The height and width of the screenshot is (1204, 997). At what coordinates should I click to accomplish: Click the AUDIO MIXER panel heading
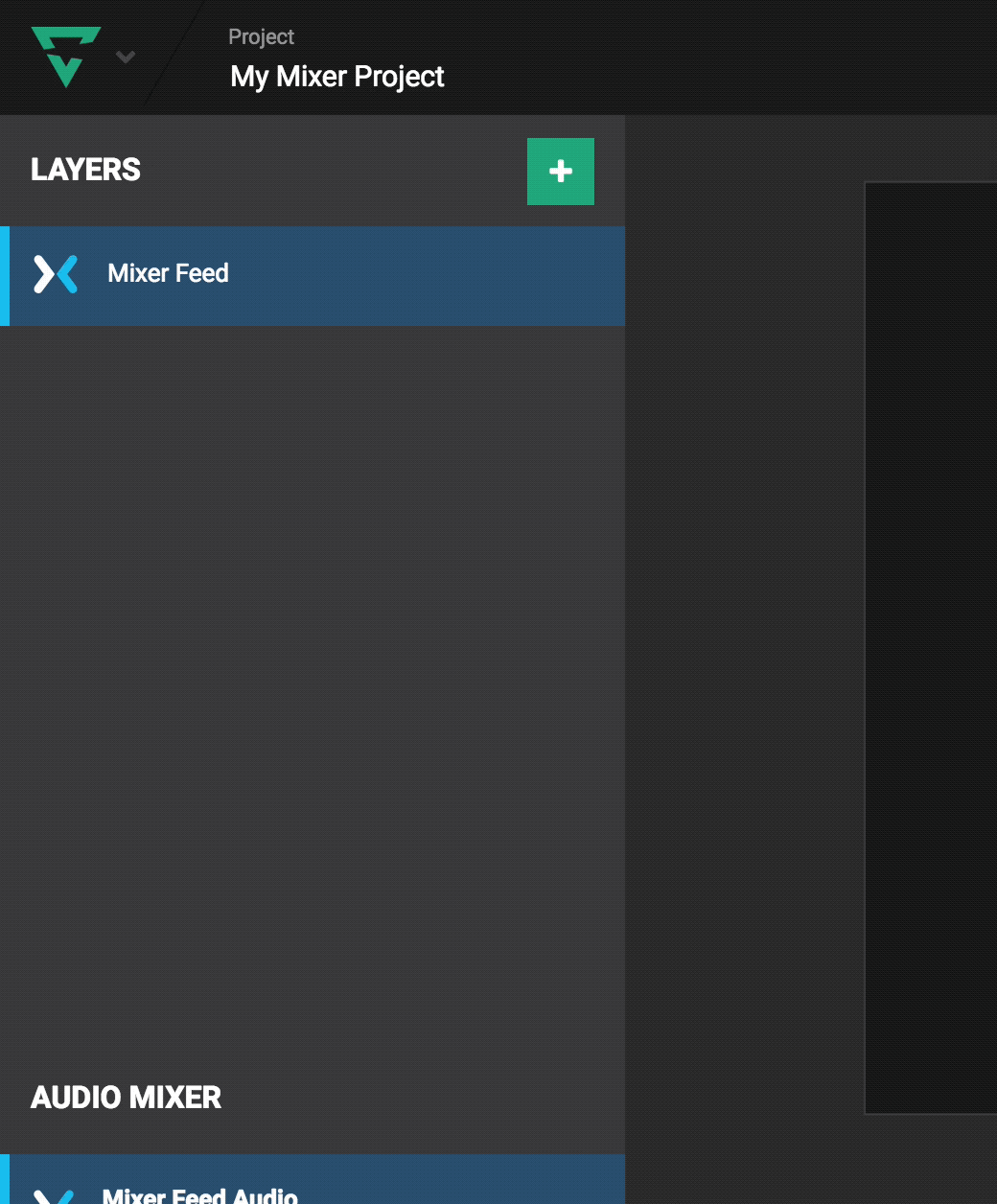tap(126, 1098)
